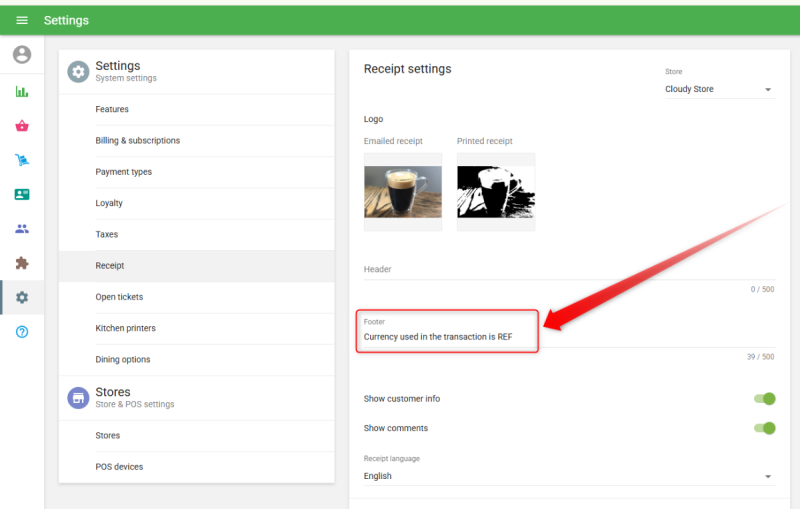Open the hamburger navigation menu
Image resolution: width=800 pixels, height=509 pixels.
pyautogui.click(x=22, y=20)
